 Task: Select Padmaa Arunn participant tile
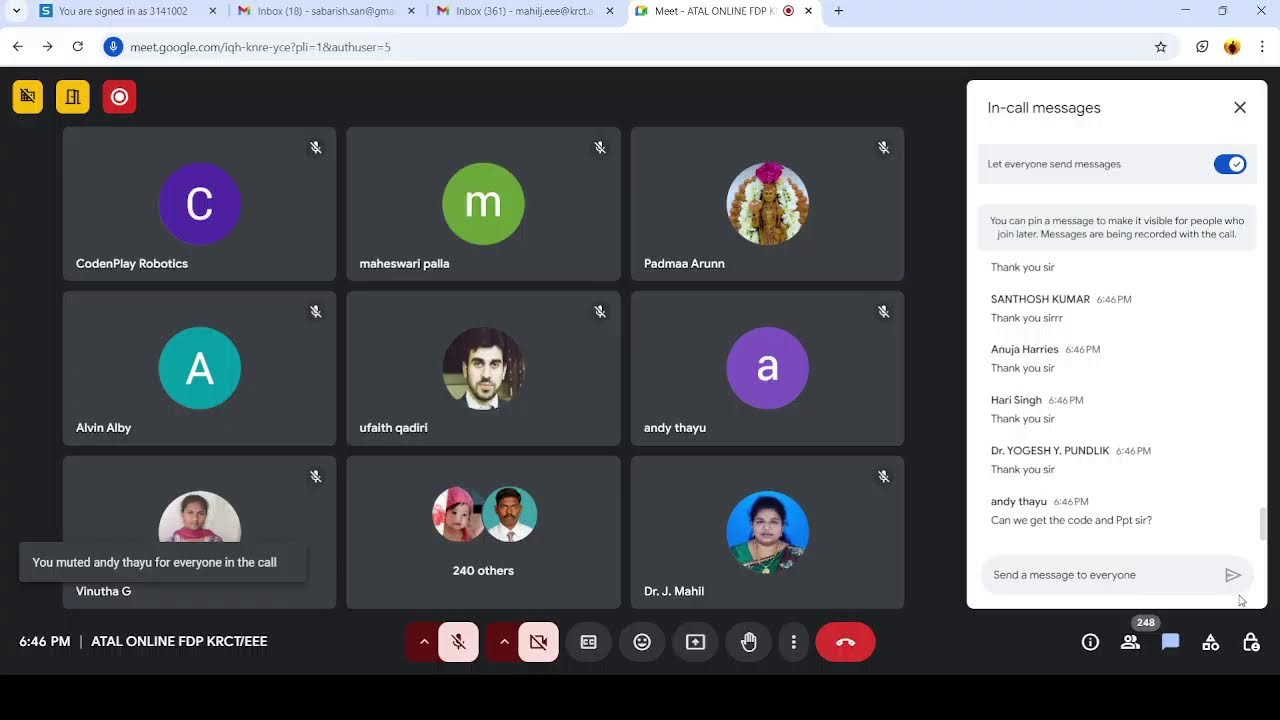[x=767, y=204]
